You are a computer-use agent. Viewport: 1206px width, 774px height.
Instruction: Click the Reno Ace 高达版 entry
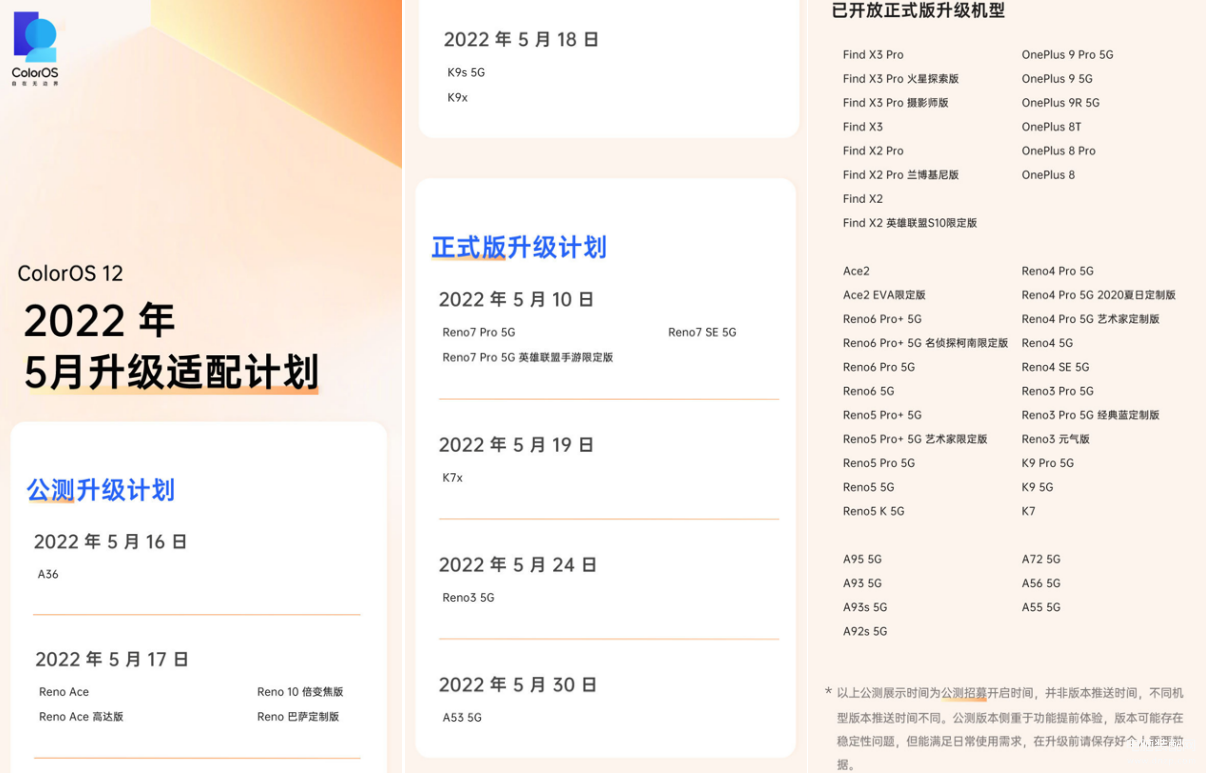(x=81, y=717)
